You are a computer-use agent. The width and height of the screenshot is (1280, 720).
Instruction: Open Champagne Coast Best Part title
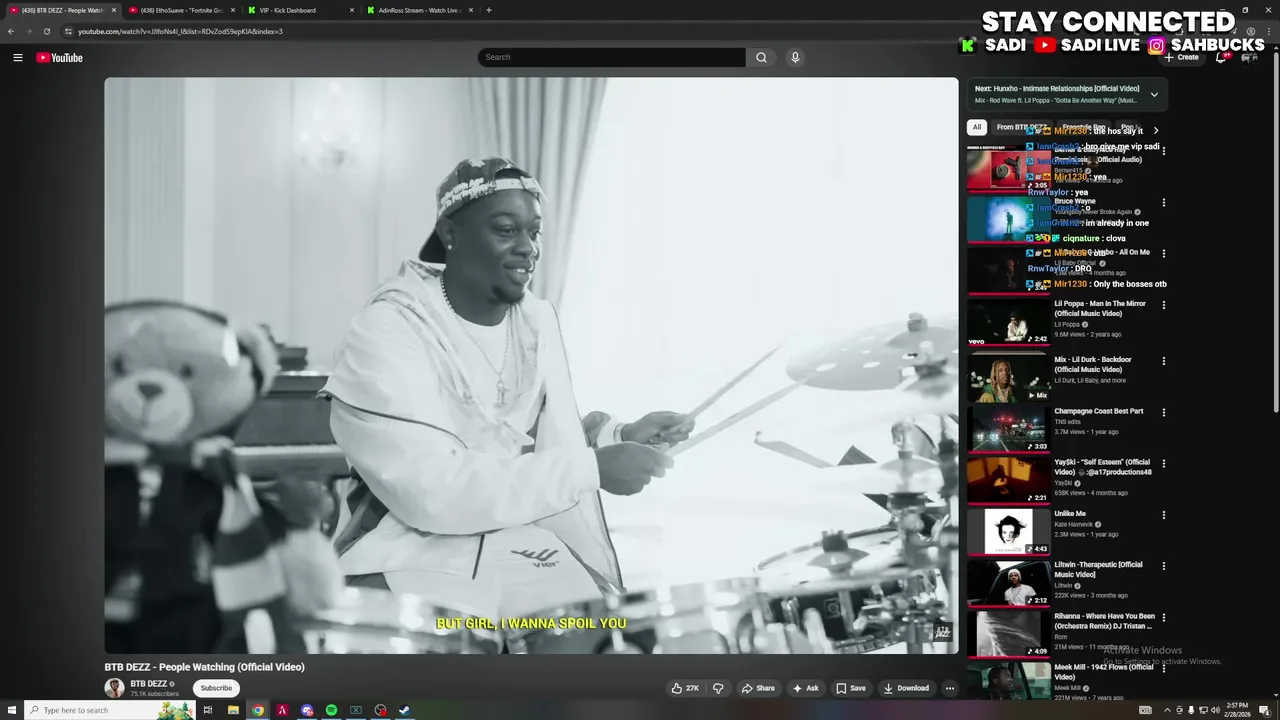pos(1098,411)
